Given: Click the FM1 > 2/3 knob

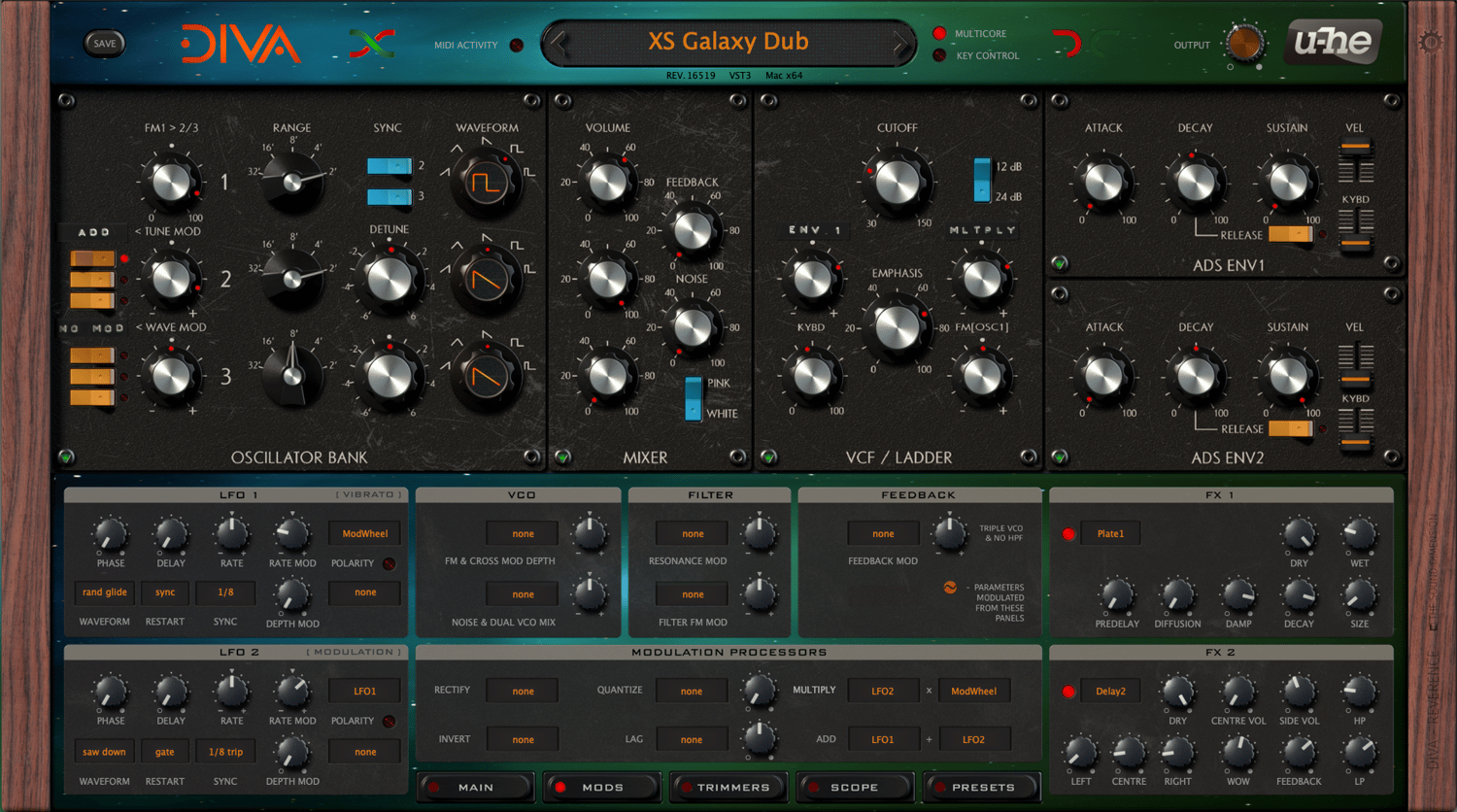Looking at the screenshot, I should click(171, 182).
